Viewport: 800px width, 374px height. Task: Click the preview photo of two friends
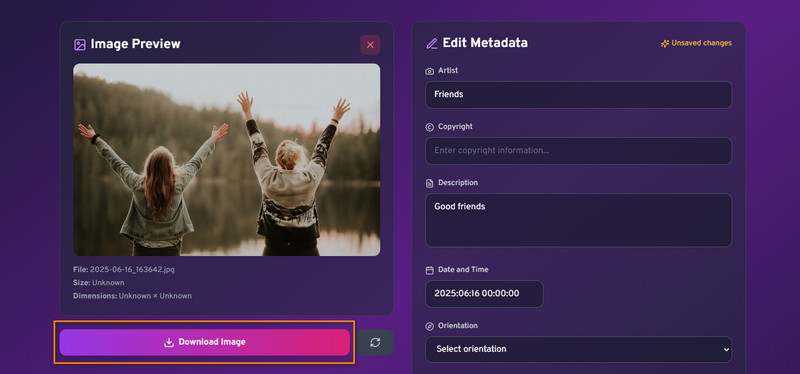tap(227, 160)
